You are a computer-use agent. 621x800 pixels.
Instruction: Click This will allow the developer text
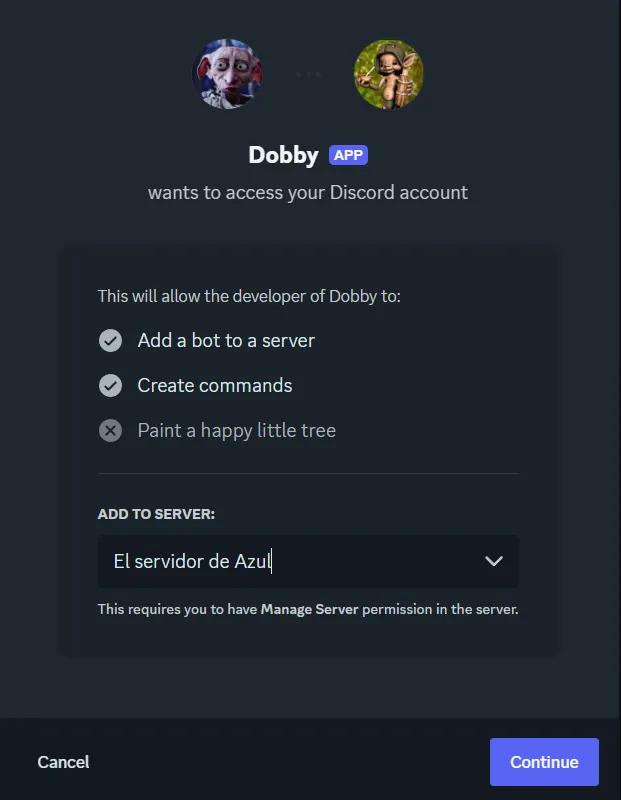click(249, 296)
